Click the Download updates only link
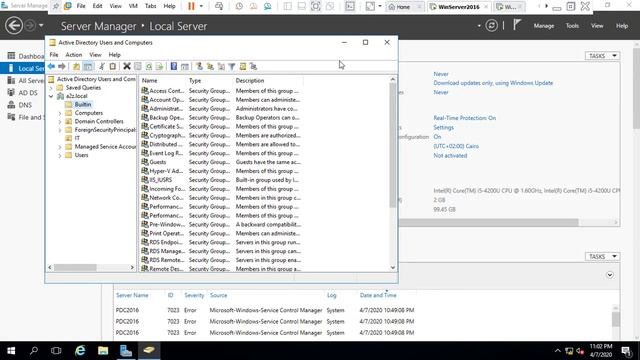Viewport: 640px width, 360px height. 493,83
